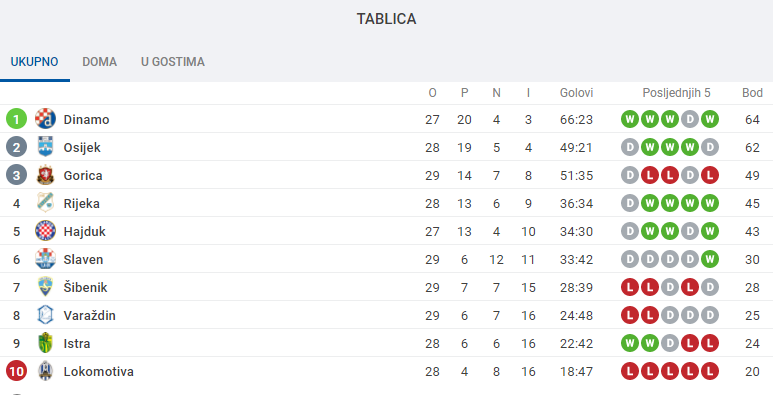Select the Rijeka club crest icon

point(45,203)
